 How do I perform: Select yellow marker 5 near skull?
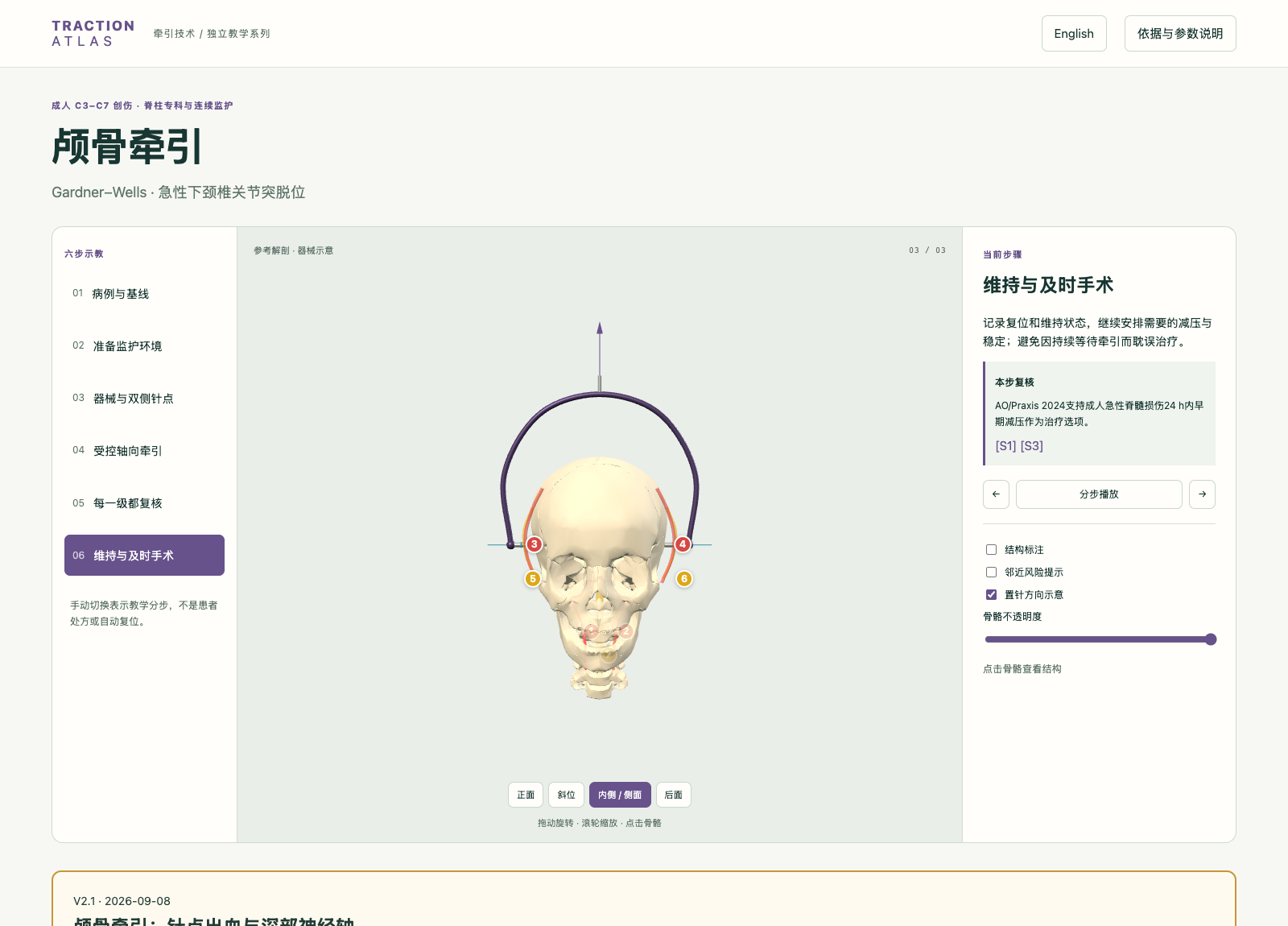click(x=532, y=578)
